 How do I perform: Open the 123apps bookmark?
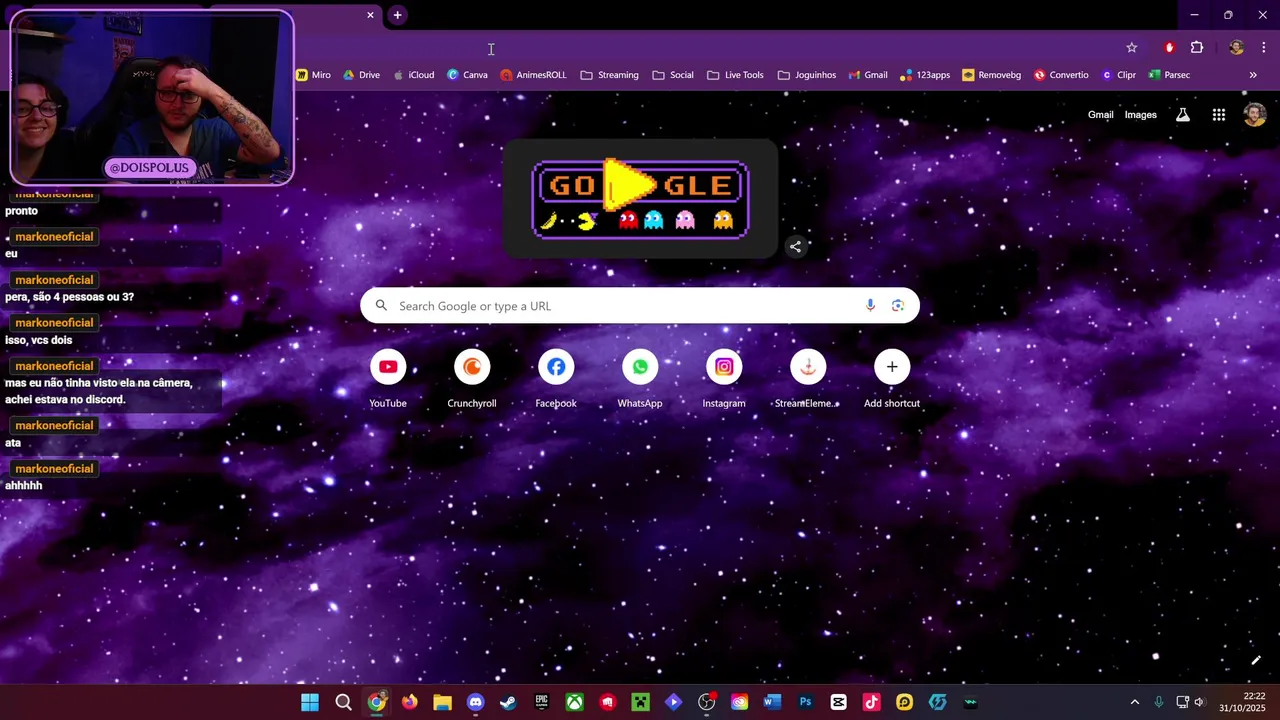[x=925, y=75]
